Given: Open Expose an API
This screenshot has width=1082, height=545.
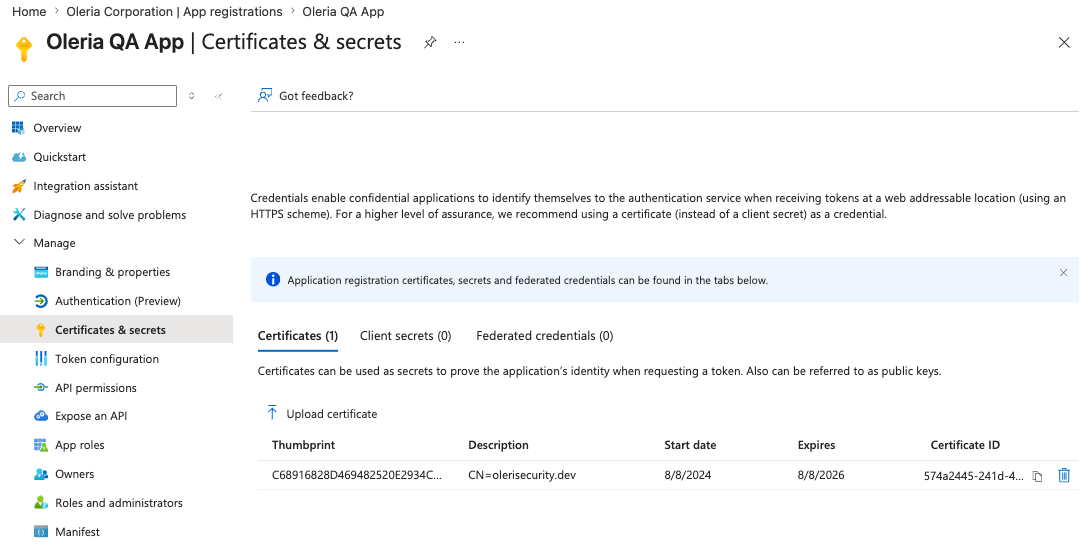Looking at the screenshot, I should [91, 416].
